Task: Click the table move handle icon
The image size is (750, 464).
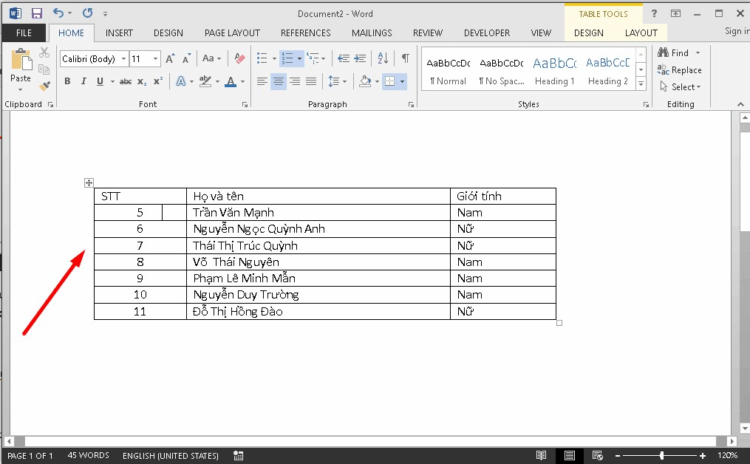Action: pos(89,182)
